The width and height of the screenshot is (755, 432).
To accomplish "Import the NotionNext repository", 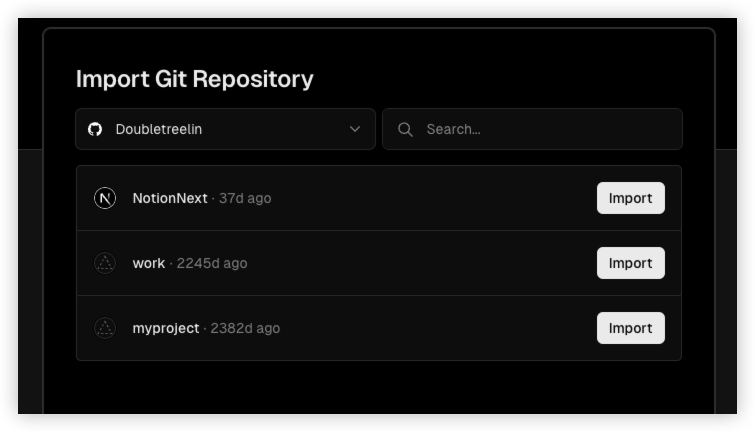I will pyautogui.click(x=631, y=198).
